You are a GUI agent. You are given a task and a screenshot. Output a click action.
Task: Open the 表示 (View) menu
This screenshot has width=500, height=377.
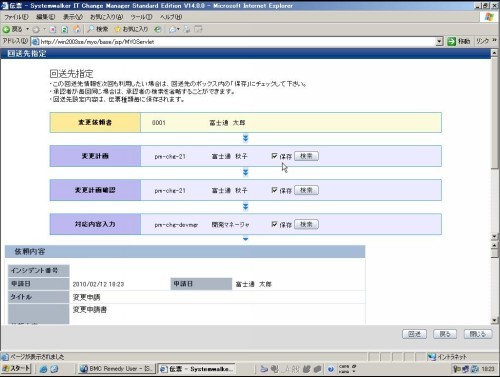click(x=73, y=17)
